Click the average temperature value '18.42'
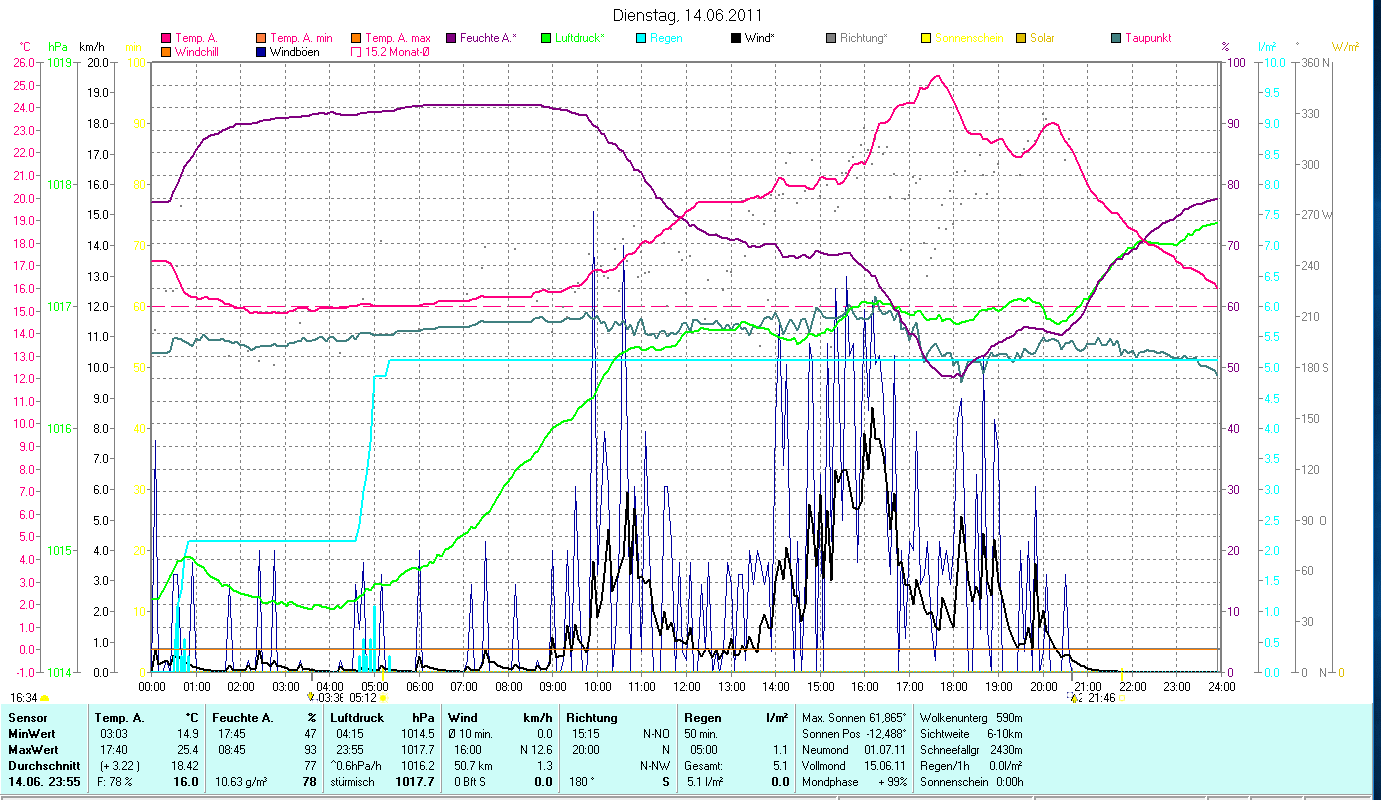The image size is (1381, 800). pos(184,766)
